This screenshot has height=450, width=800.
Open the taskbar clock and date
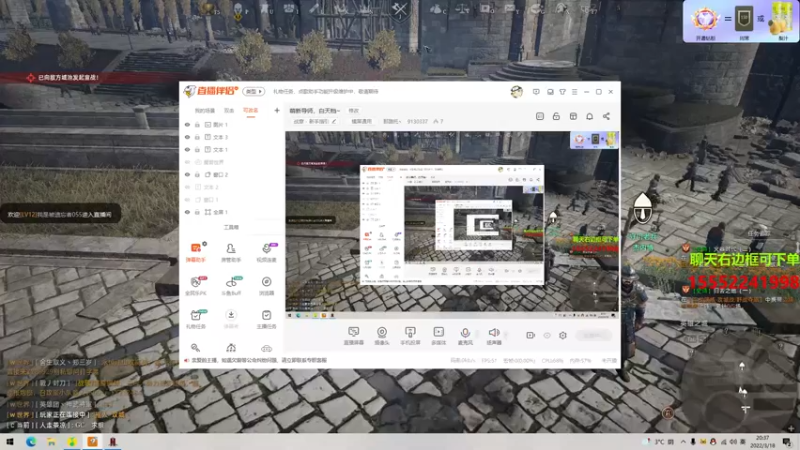point(762,441)
